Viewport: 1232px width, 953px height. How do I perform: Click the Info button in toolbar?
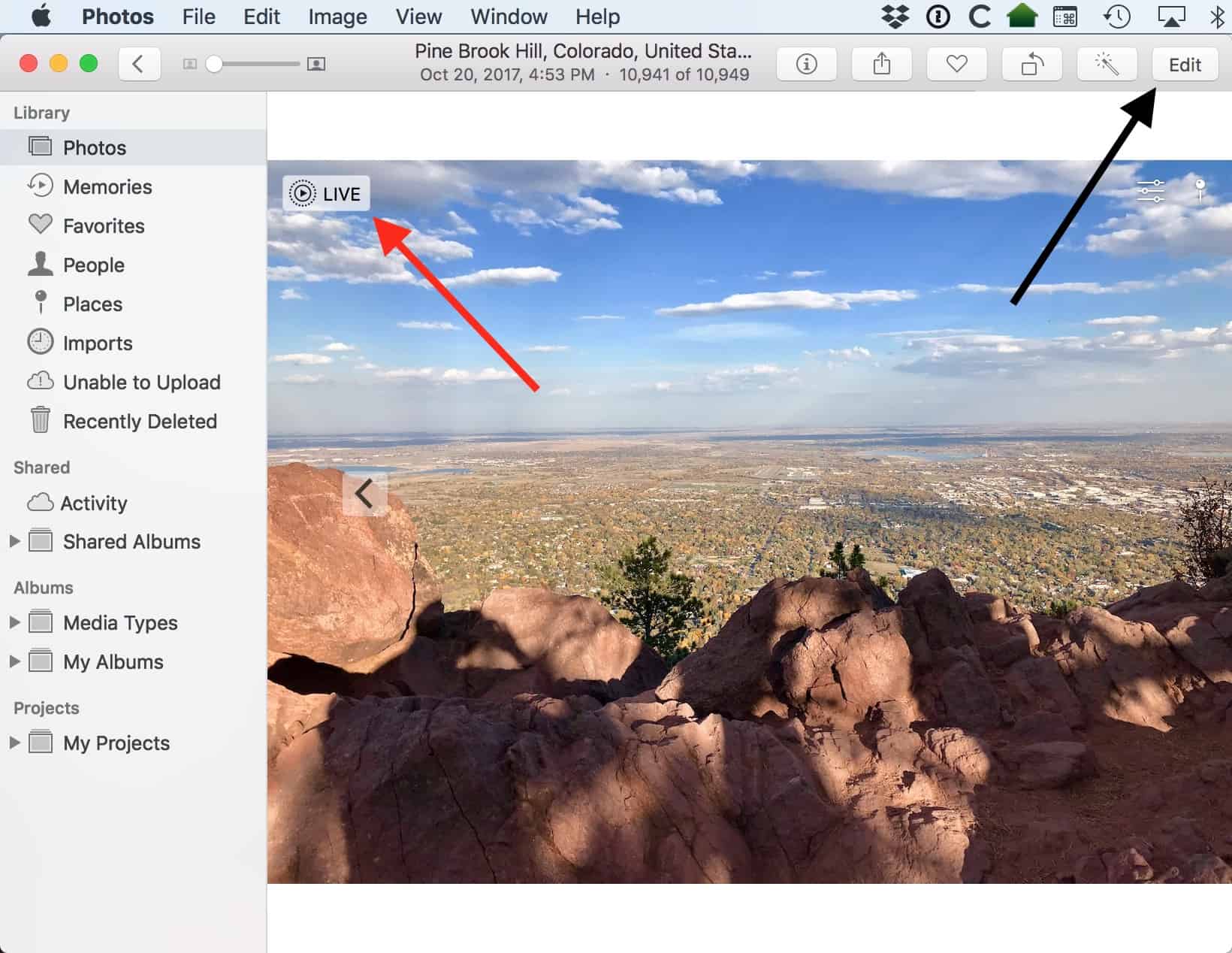pyautogui.click(x=806, y=65)
